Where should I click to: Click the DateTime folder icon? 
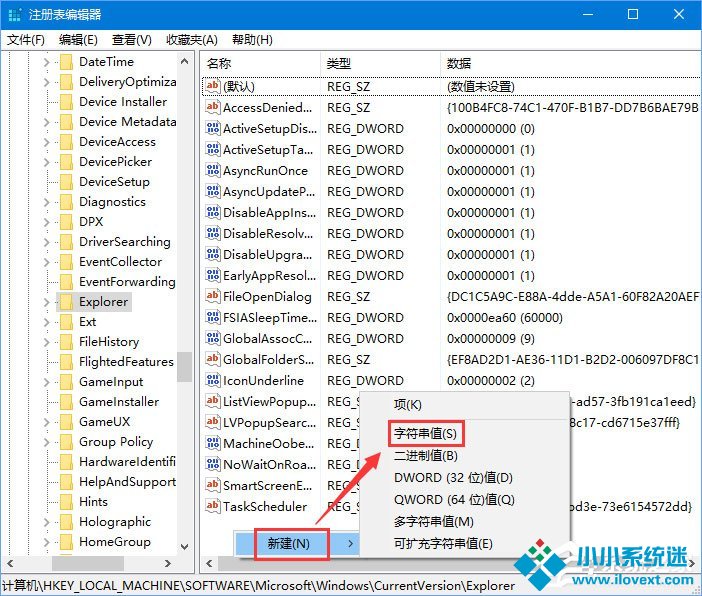(x=66, y=62)
